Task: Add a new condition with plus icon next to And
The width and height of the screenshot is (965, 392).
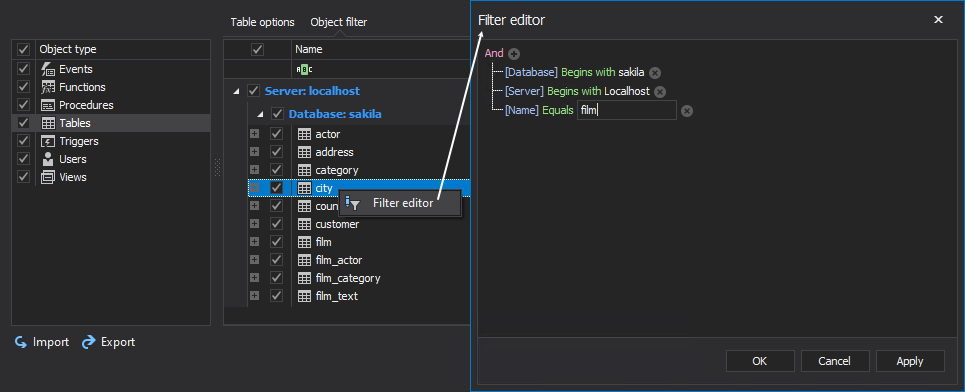Action: [514, 54]
